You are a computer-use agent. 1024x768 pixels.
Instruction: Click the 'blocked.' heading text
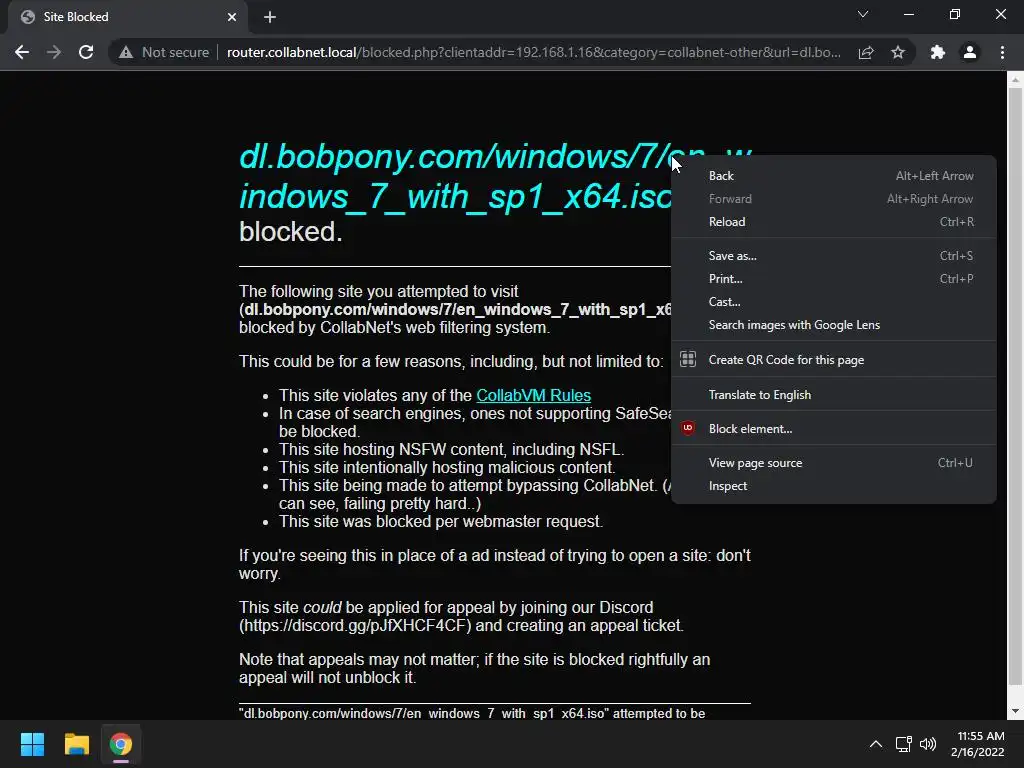[x=291, y=232]
